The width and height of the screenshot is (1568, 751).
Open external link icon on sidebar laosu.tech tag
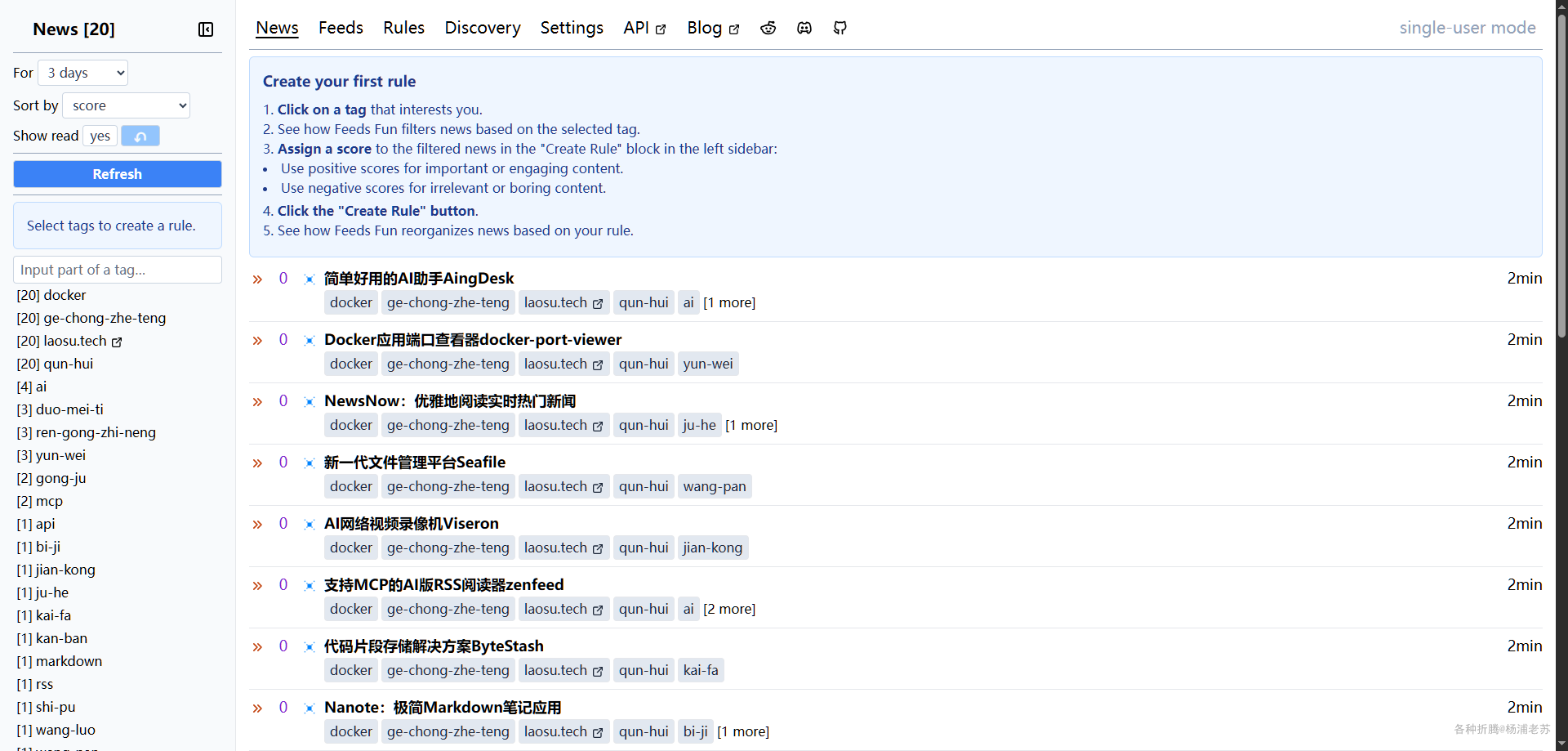[x=117, y=342]
